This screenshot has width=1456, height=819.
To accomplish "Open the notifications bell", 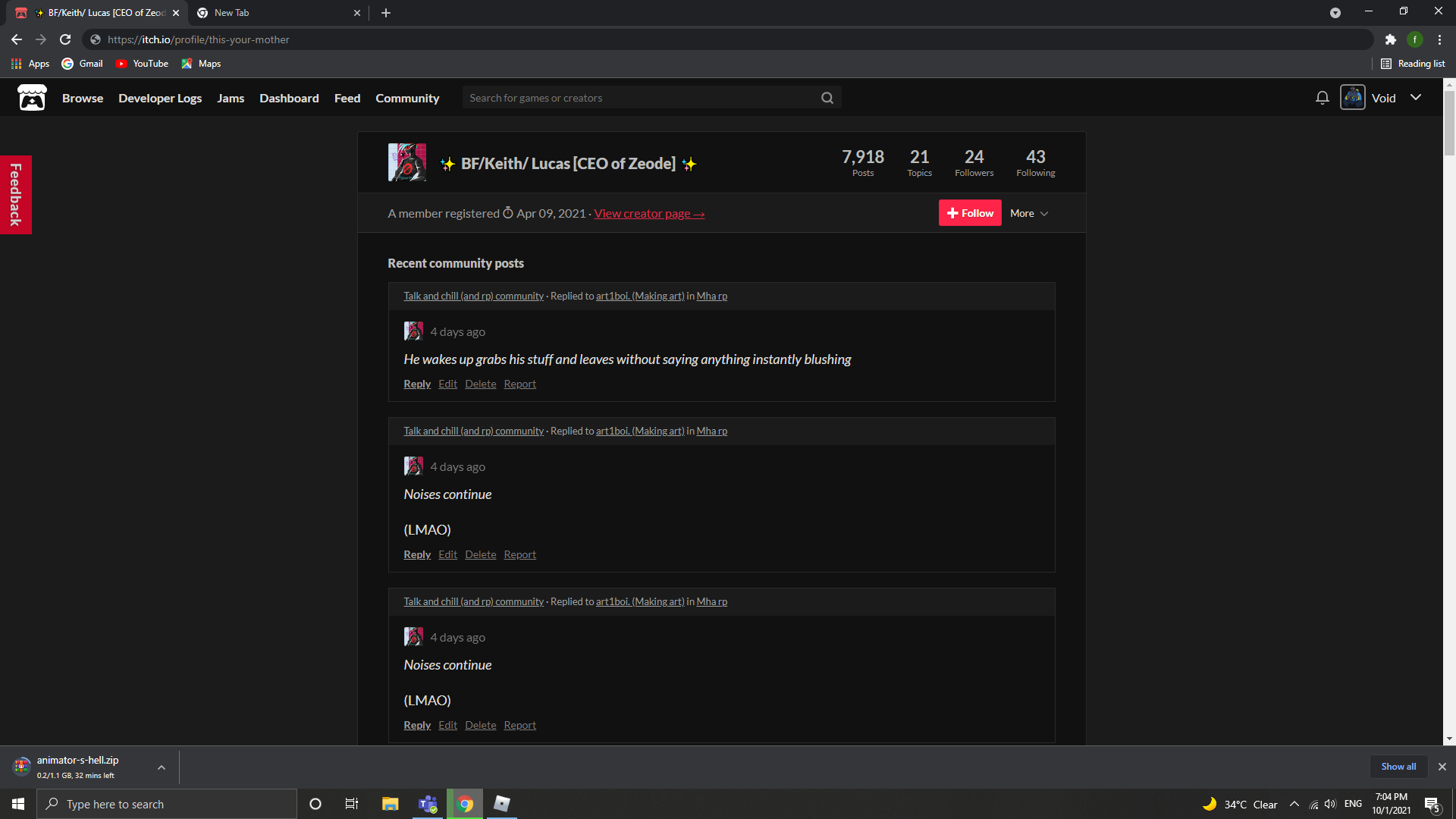I will coord(1322,97).
